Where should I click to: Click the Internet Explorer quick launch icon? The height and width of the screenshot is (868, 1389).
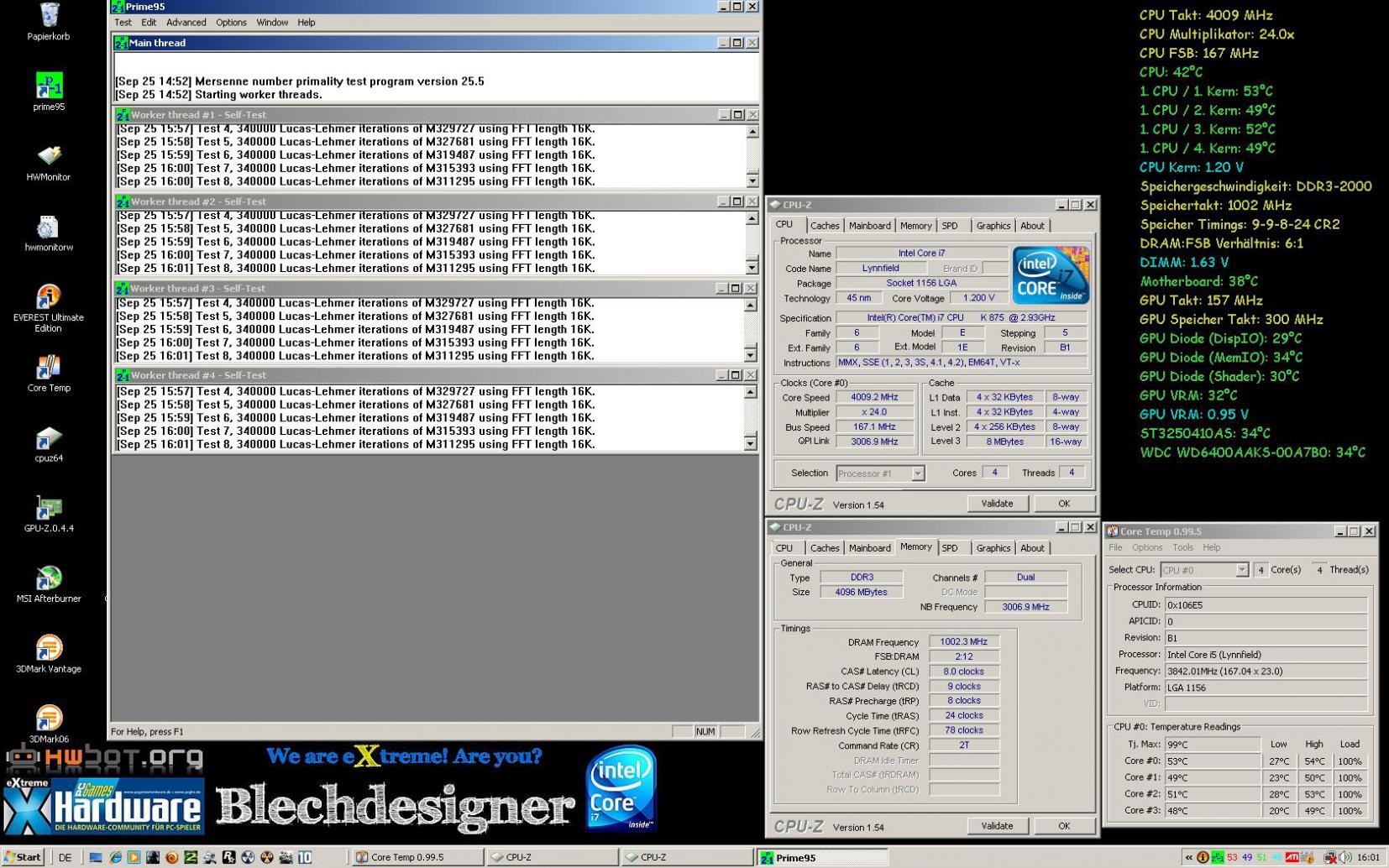point(115,857)
